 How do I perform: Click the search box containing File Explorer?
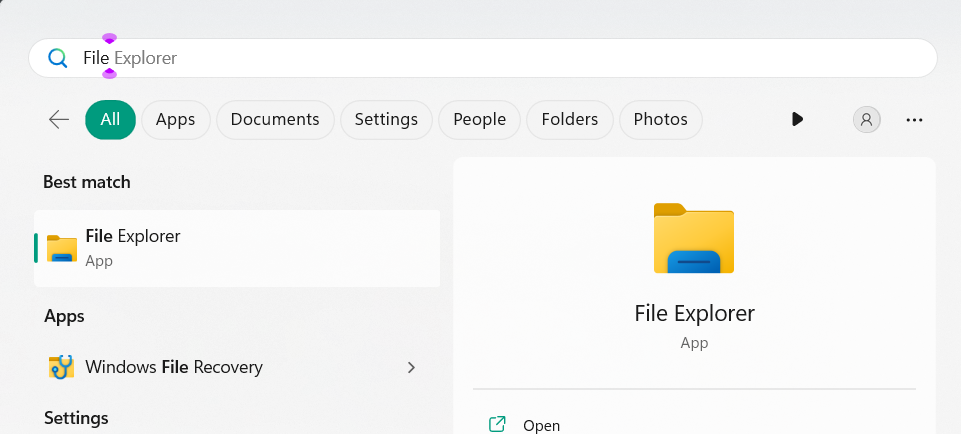point(480,58)
